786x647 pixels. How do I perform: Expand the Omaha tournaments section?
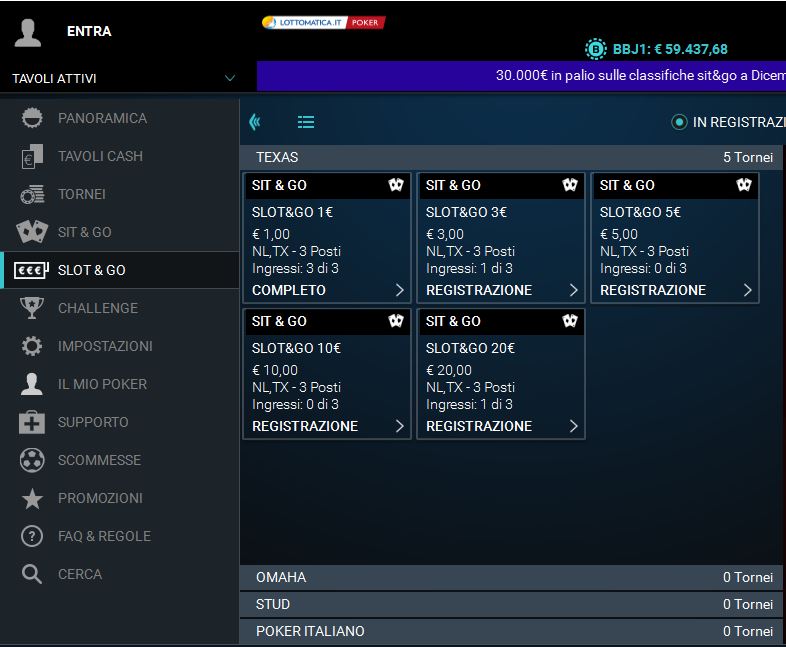pyautogui.click(x=511, y=577)
